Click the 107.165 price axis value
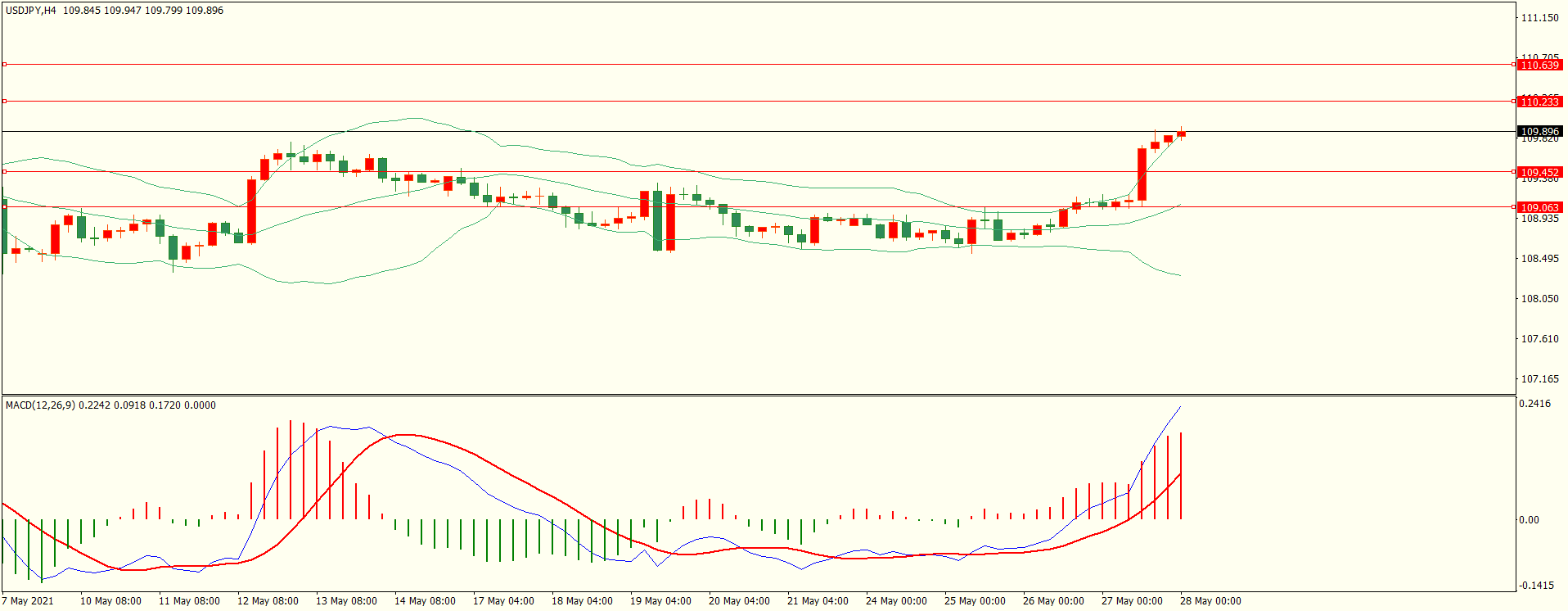The height and width of the screenshot is (611, 1568). pyautogui.click(x=1539, y=379)
